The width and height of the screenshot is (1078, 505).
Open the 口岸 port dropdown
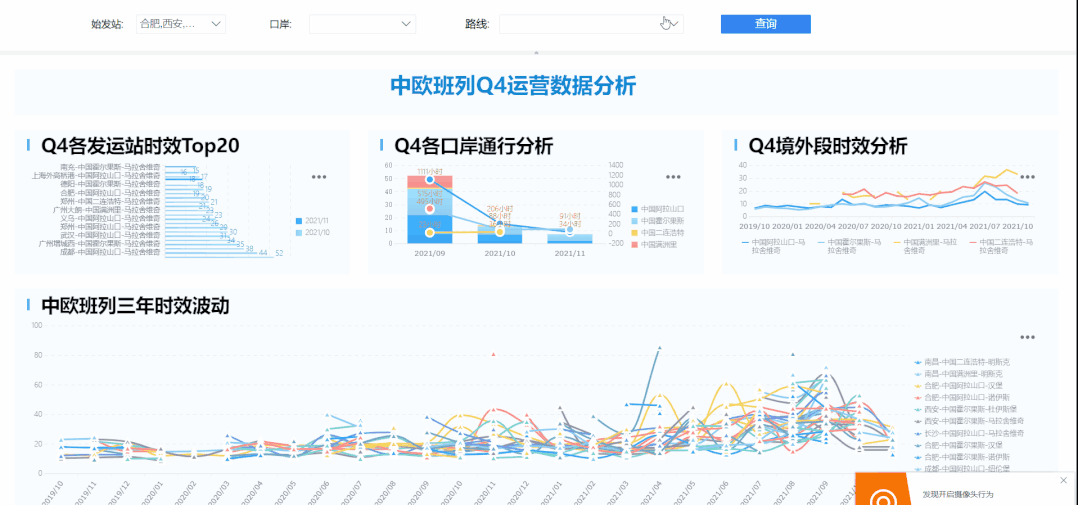click(362, 24)
